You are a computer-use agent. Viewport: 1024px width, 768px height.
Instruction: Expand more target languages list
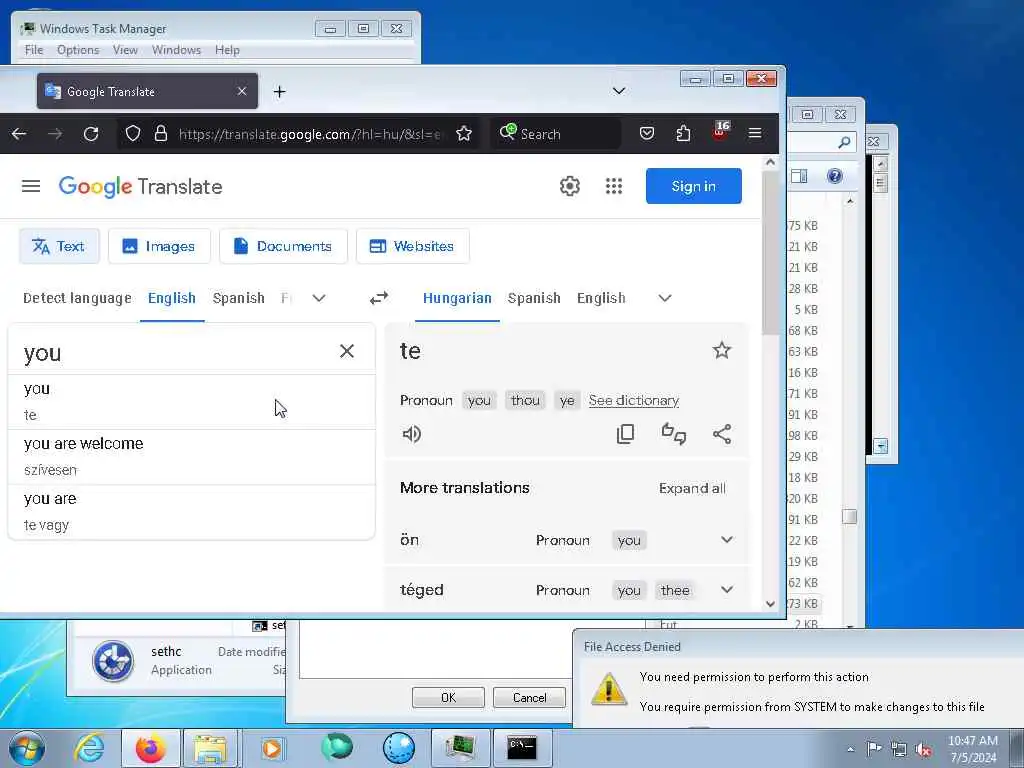(665, 298)
